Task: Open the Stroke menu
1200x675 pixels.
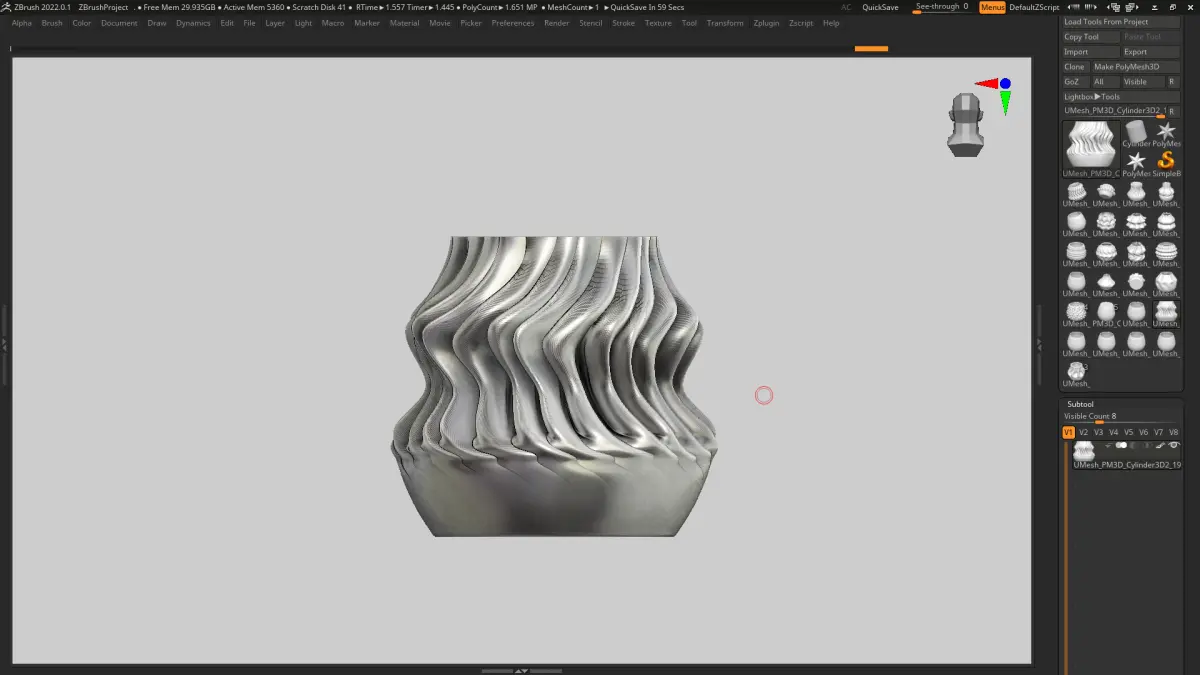Action: tap(623, 23)
